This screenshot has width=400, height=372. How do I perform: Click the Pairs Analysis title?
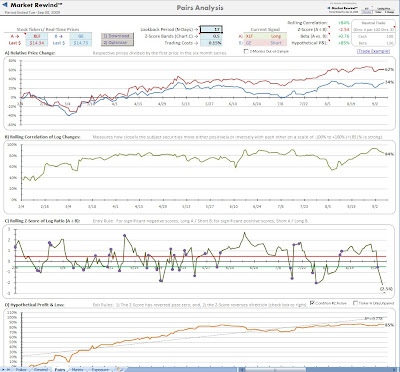(200, 8)
